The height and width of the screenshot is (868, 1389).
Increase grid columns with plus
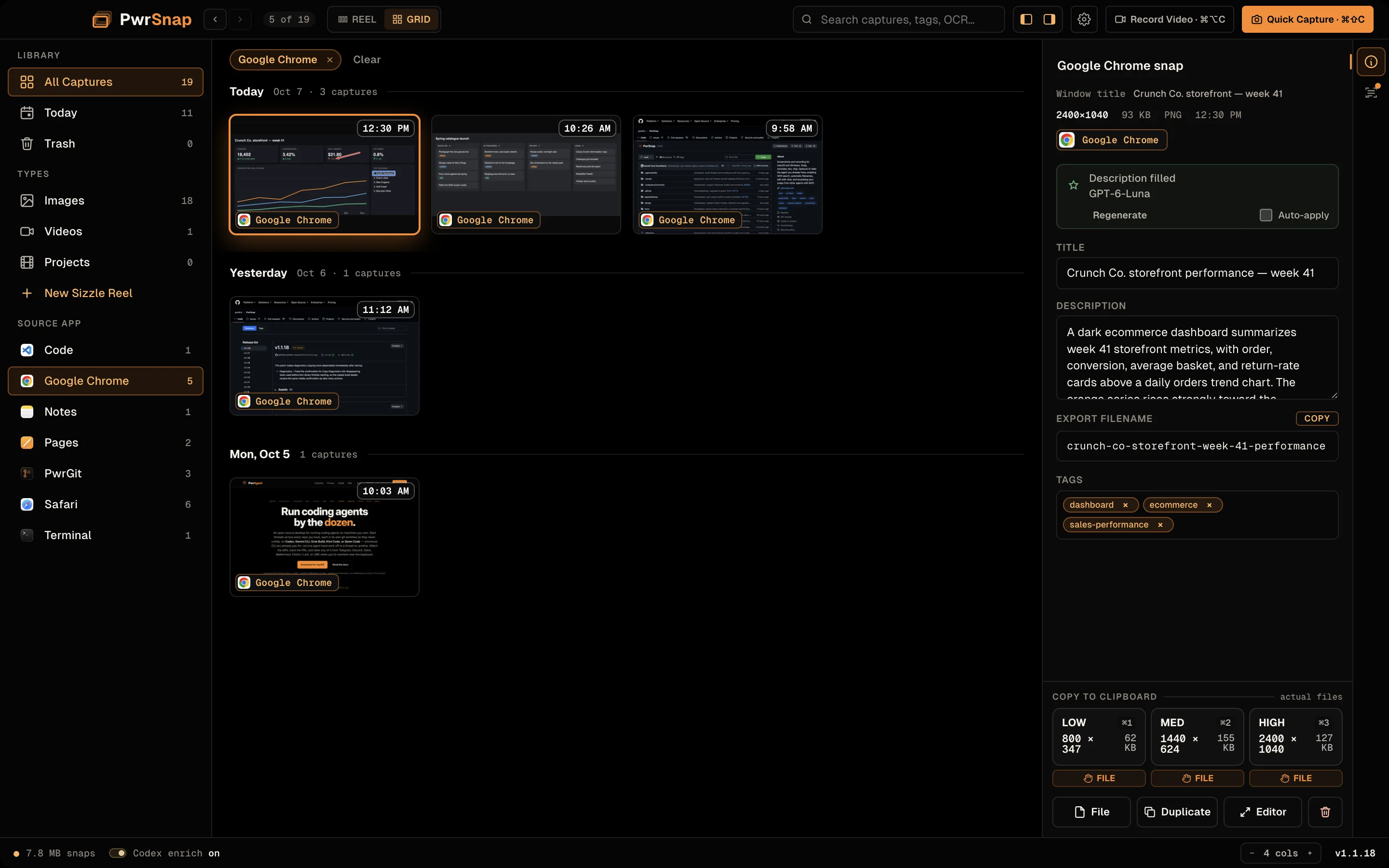[1310, 853]
